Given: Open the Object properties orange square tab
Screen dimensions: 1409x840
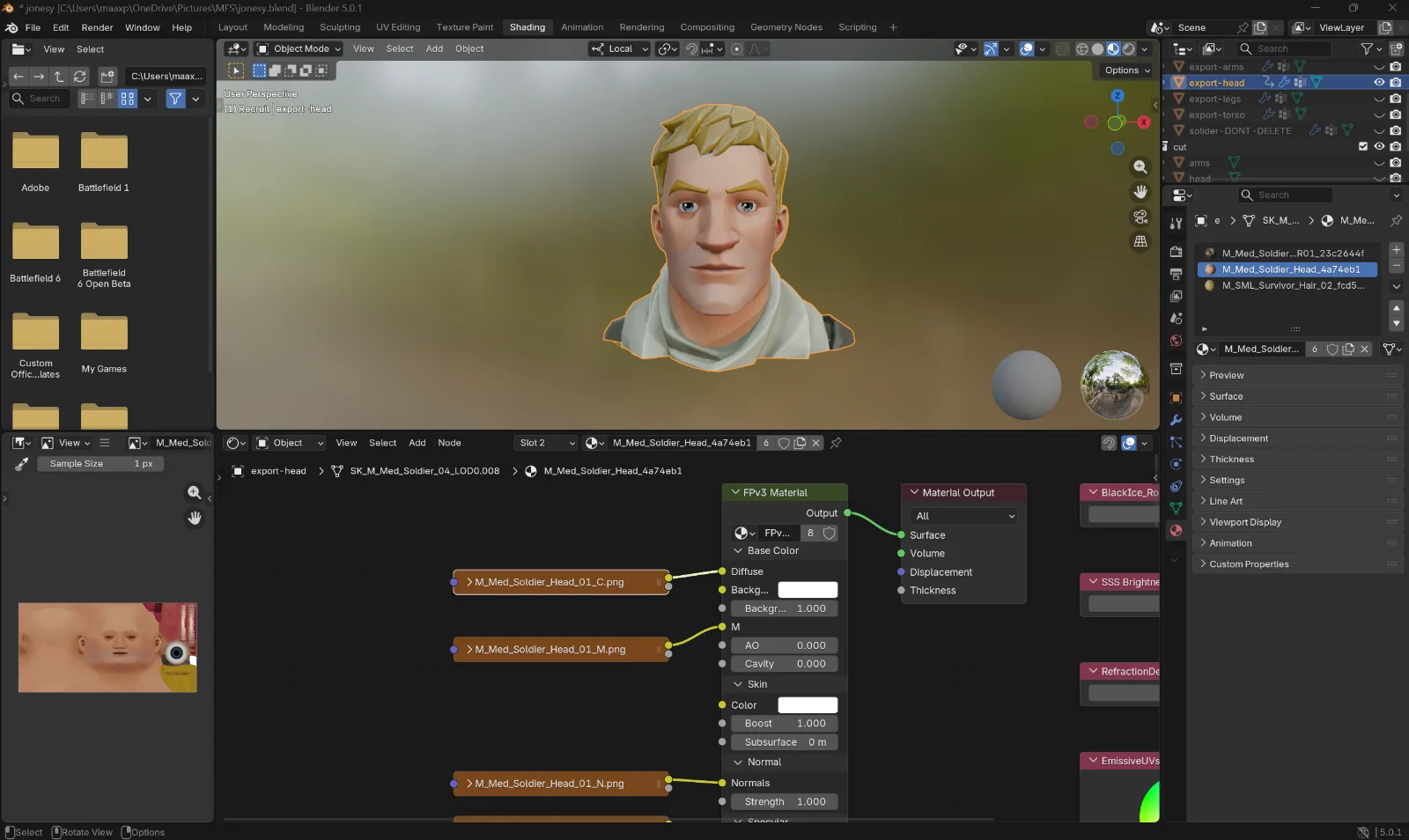Looking at the screenshot, I should click(1176, 398).
